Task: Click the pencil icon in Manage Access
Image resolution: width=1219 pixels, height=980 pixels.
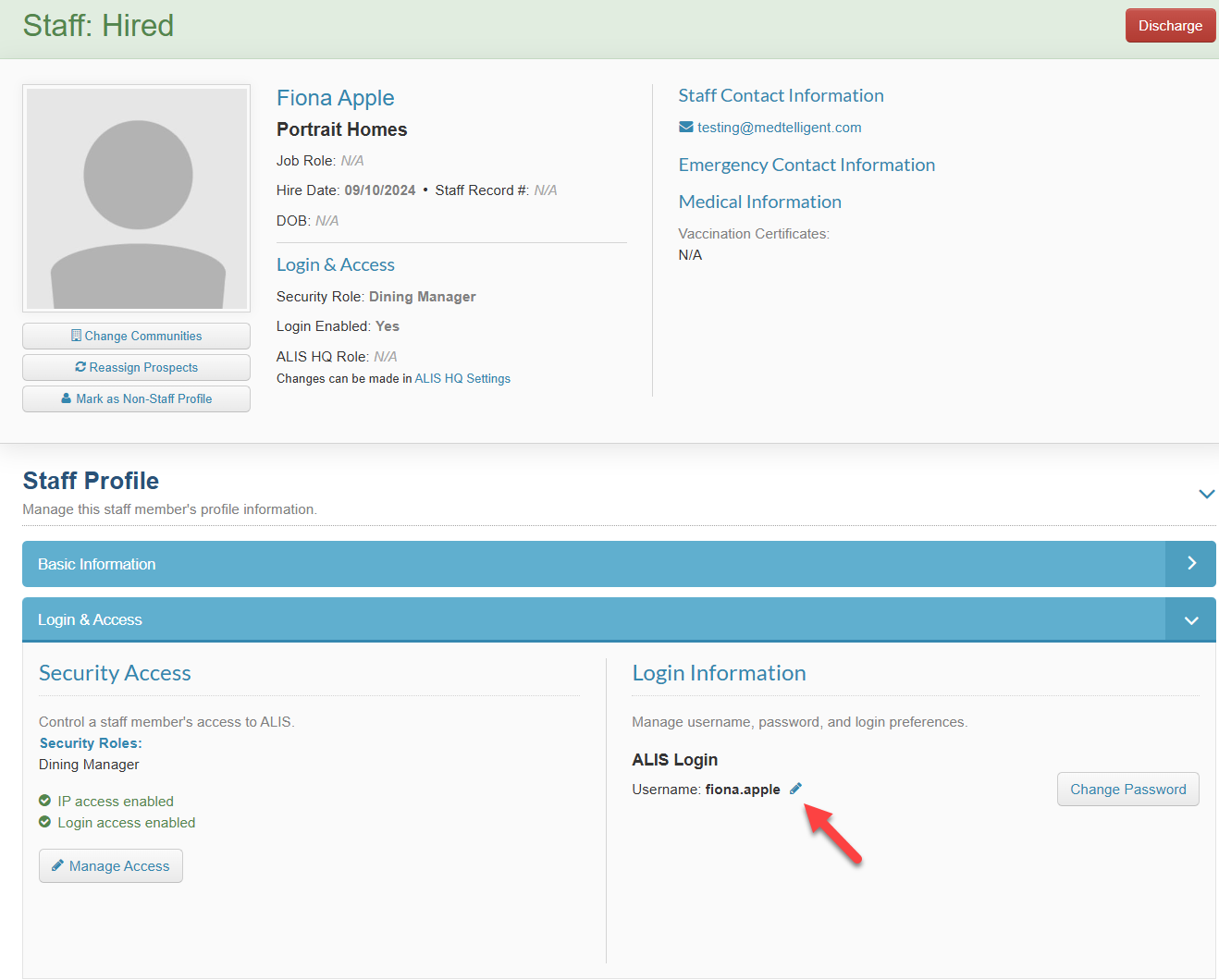Action: [57, 865]
